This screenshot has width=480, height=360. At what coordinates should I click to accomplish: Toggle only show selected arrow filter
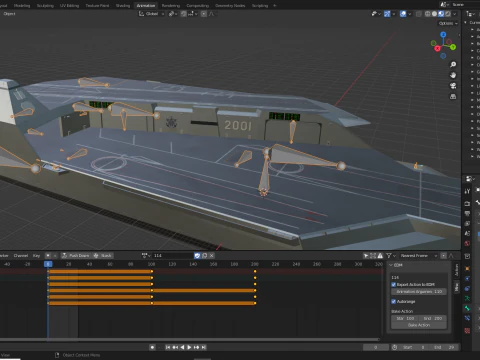click(366, 256)
